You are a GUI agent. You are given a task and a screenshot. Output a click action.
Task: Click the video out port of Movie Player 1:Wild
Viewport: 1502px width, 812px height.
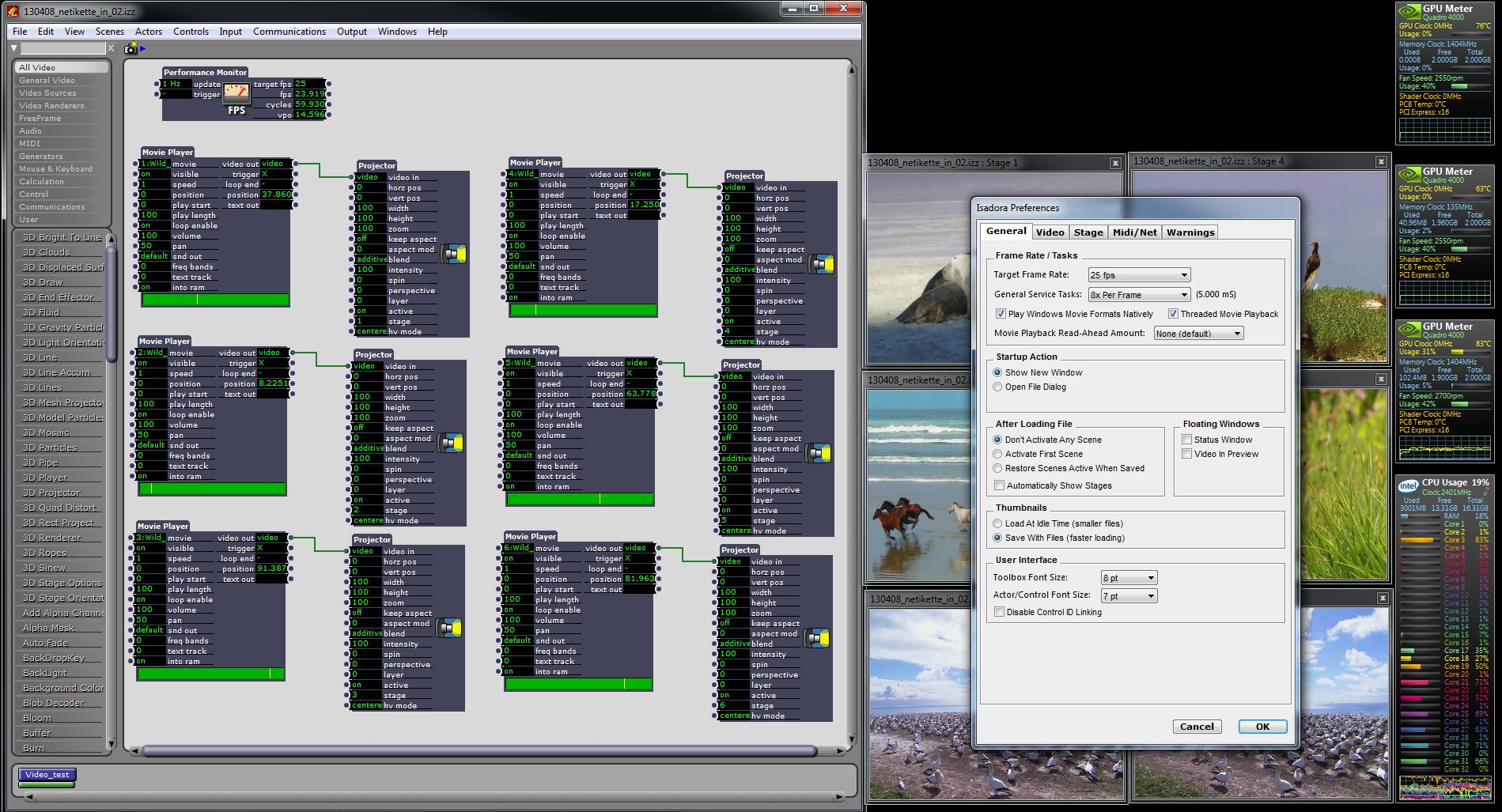295,164
